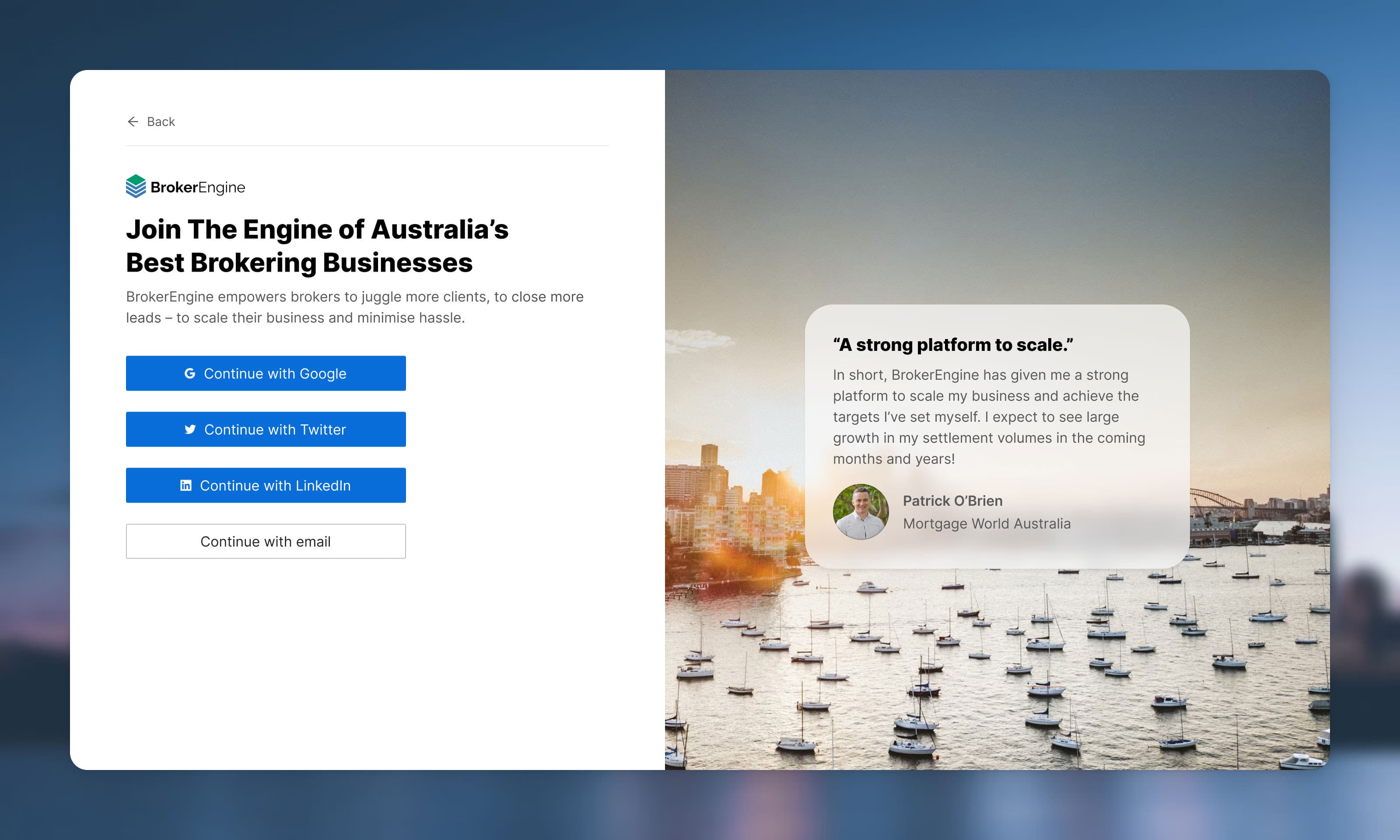Click the heading Join The Engine of Australia's

[317, 229]
